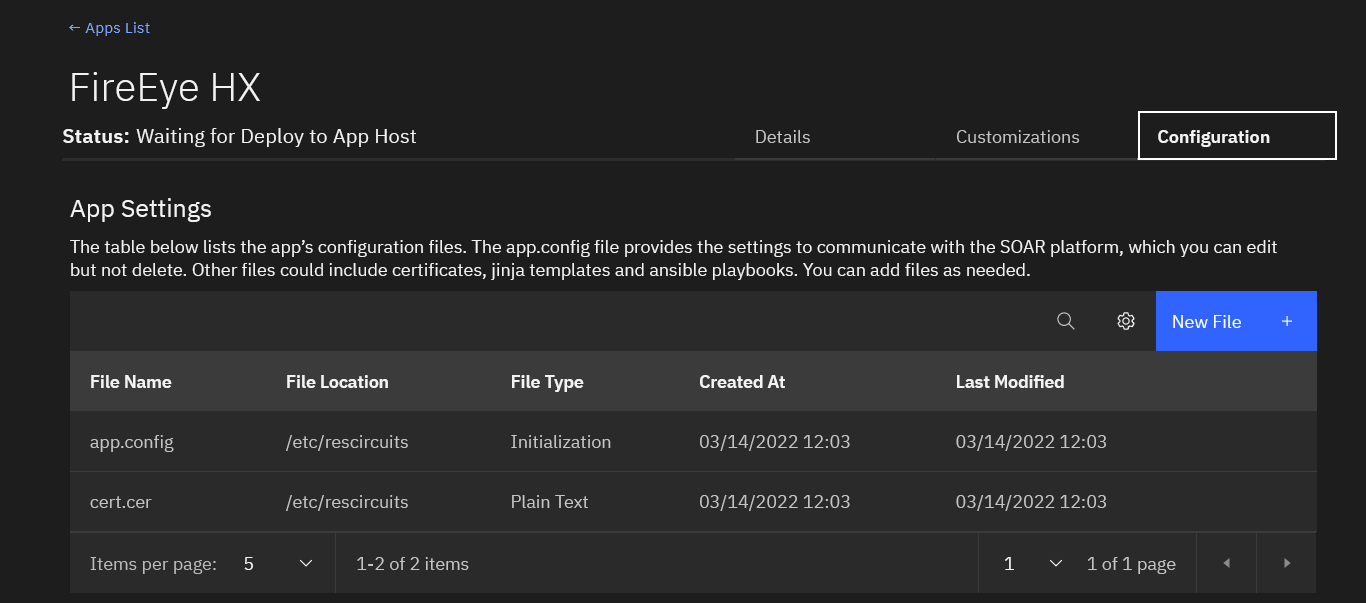1366x603 pixels.
Task: Sort by Last Modified column header
Action: click(x=1010, y=382)
